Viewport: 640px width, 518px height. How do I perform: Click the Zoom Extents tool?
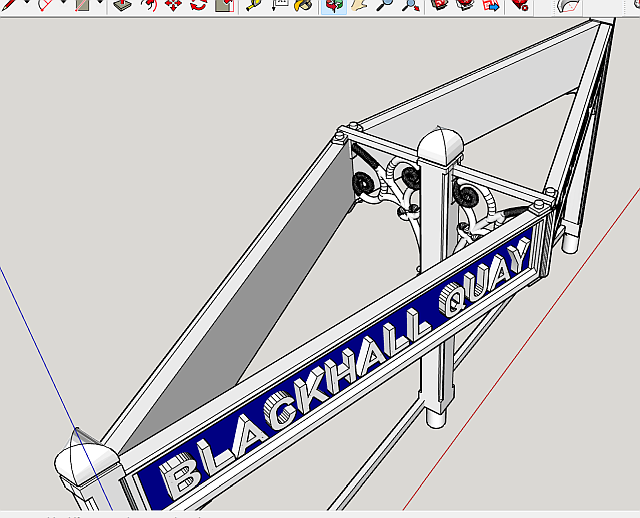coord(411,5)
